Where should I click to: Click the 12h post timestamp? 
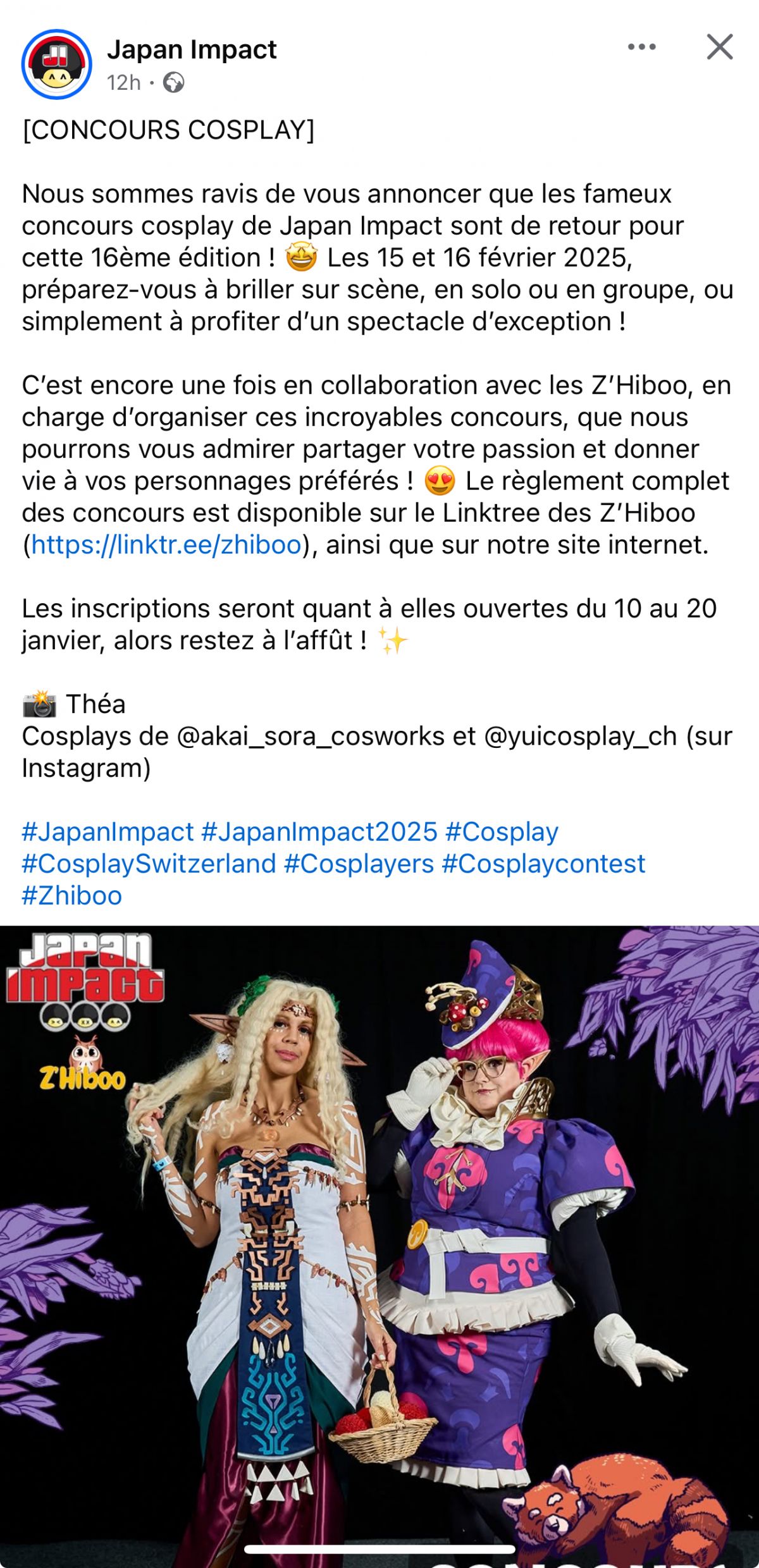tap(123, 83)
